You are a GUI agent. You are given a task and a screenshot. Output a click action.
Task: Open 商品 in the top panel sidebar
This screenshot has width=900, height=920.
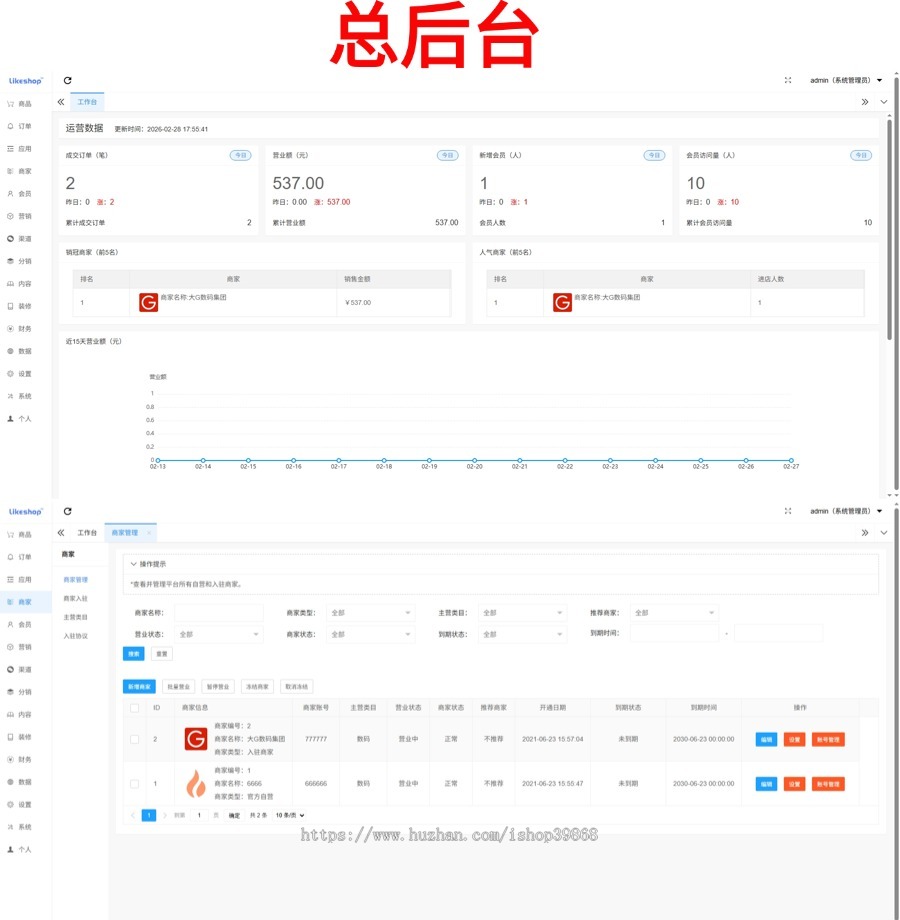pos(20,104)
